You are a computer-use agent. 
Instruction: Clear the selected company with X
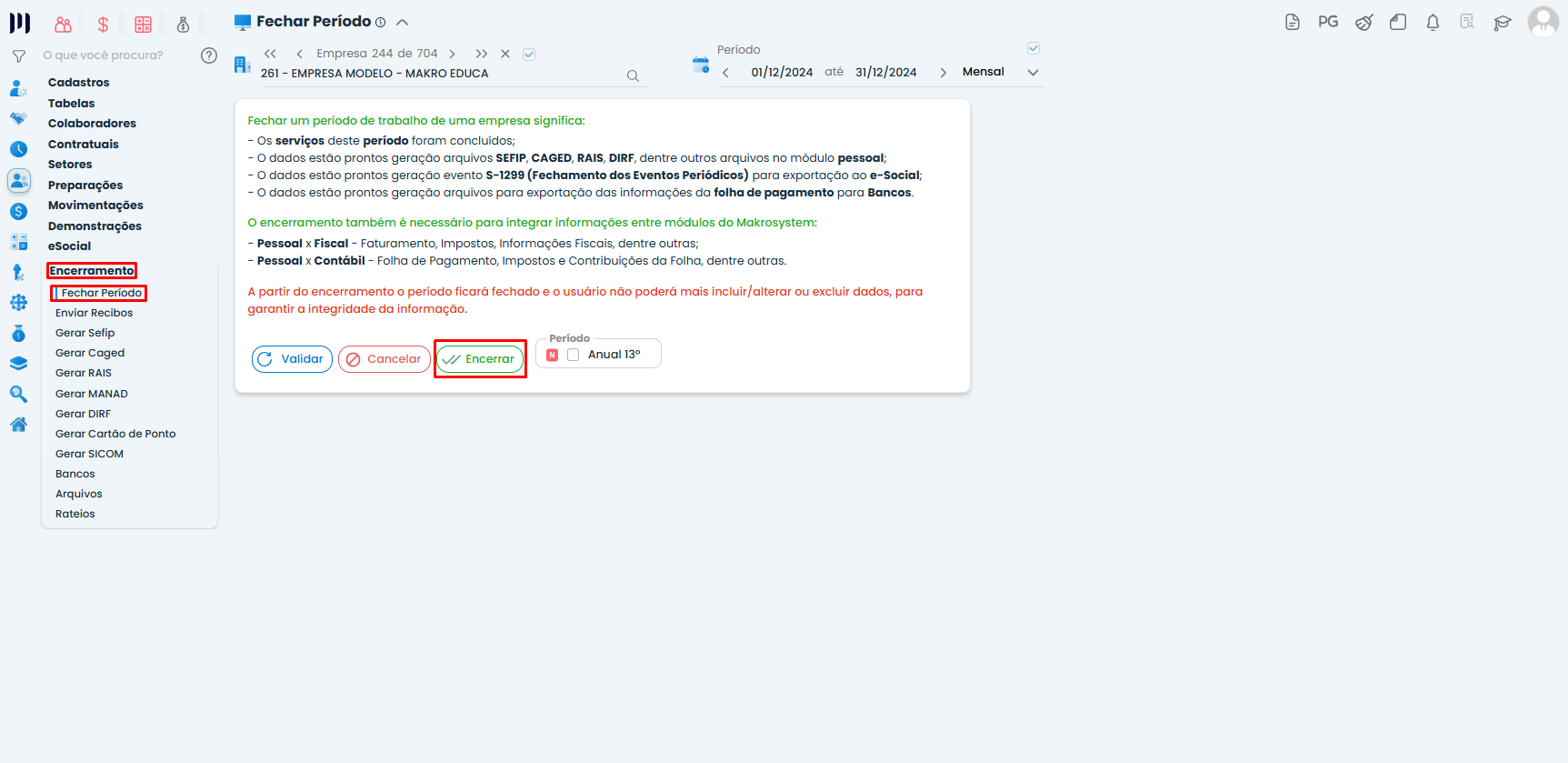(505, 54)
